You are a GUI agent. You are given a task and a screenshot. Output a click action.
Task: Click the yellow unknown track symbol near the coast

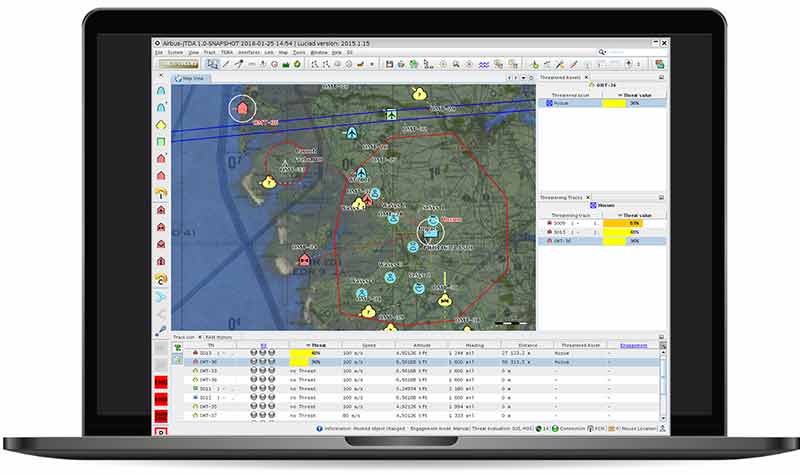point(267,182)
